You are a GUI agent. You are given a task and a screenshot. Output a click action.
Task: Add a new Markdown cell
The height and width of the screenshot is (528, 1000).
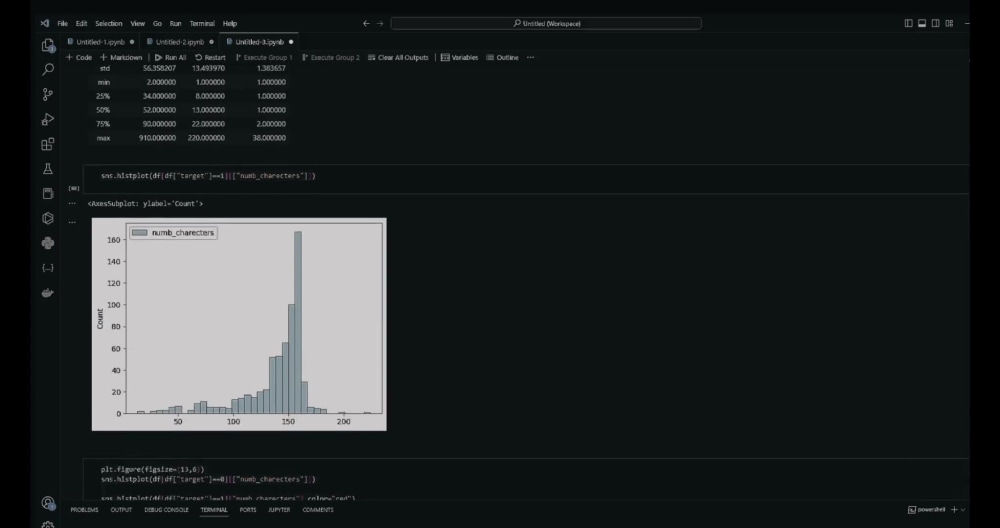tap(121, 57)
